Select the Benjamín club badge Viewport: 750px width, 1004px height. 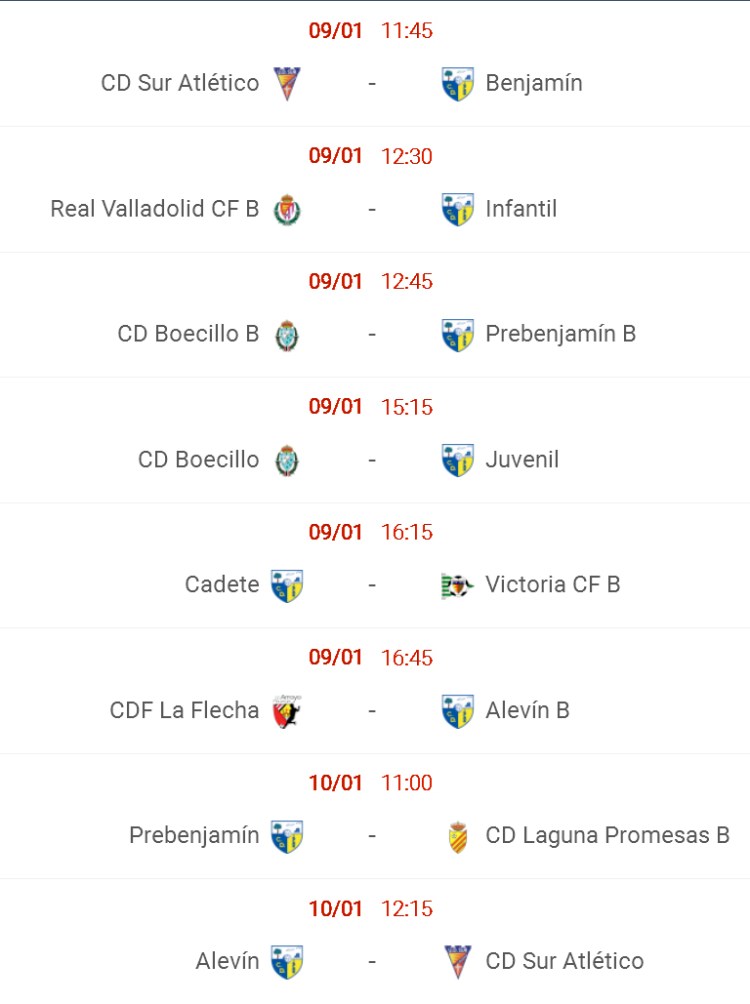(x=455, y=82)
